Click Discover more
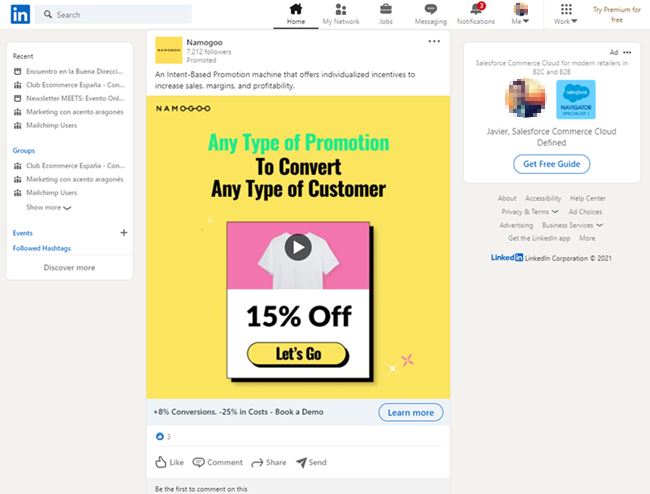650x494 pixels. [69, 268]
